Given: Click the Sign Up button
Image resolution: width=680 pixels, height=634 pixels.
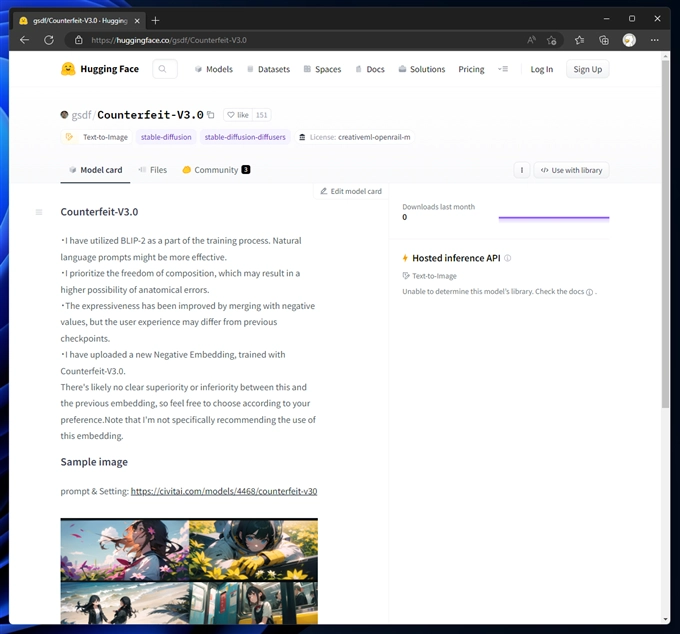Looking at the screenshot, I should (x=588, y=69).
